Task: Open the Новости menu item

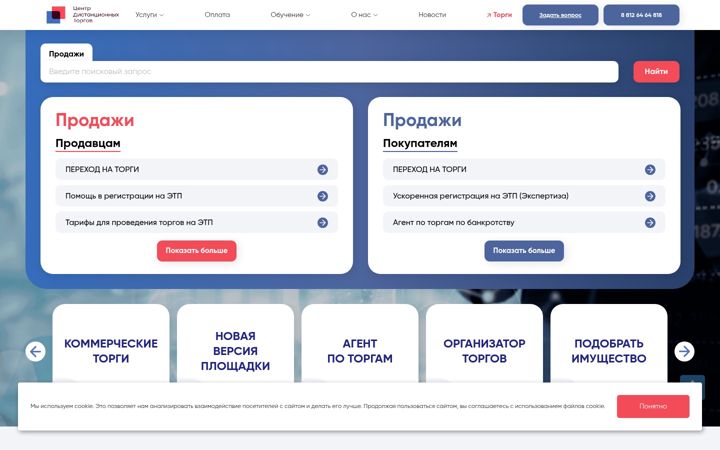Action: pos(432,15)
